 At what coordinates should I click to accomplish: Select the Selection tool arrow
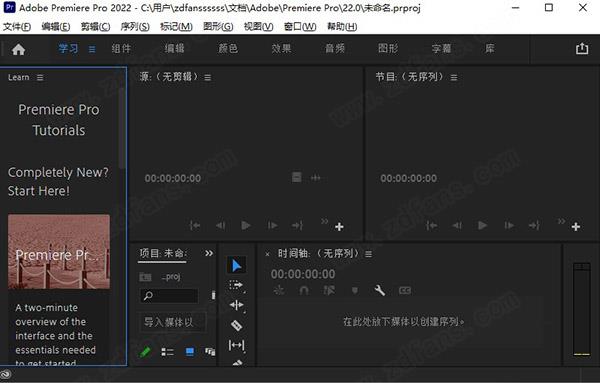point(236,265)
